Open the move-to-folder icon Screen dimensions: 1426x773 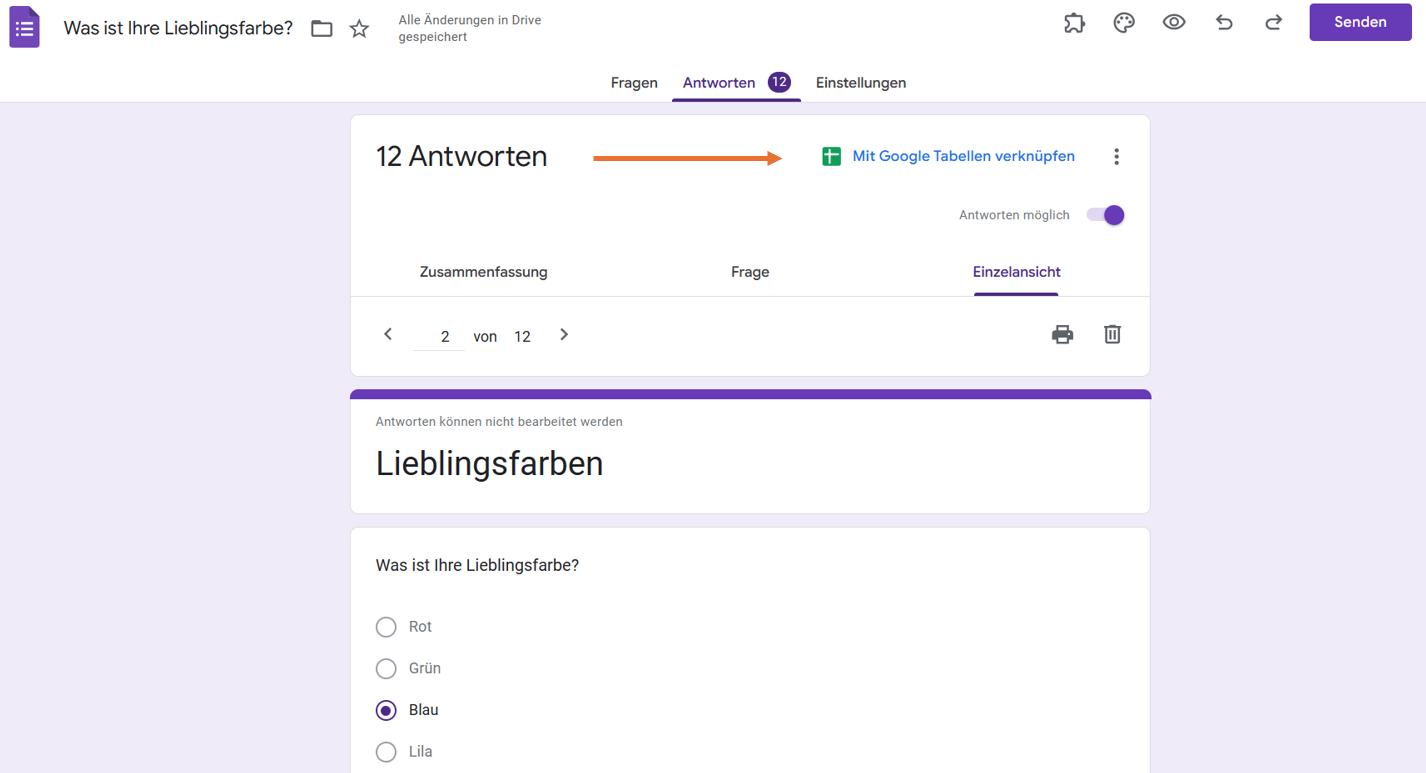click(x=321, y=28)
